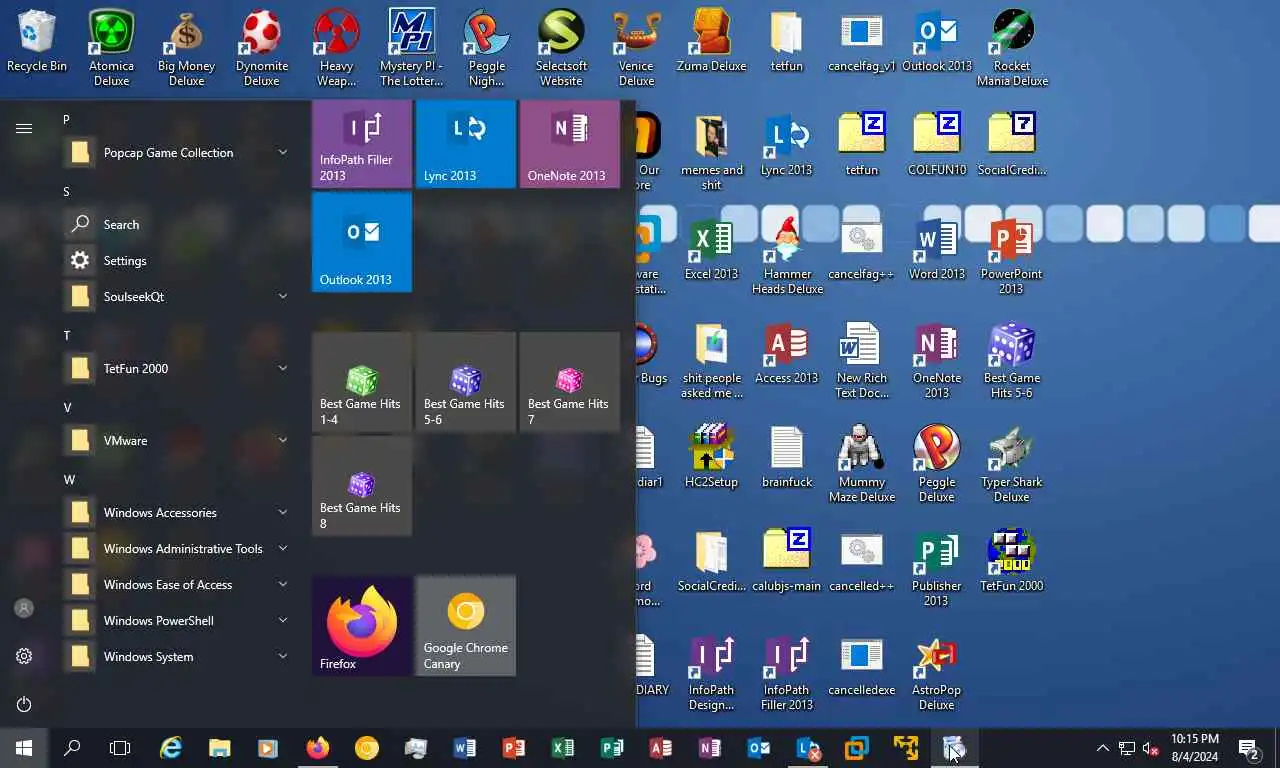Screen dimensions: 1280x768
Task: Launch Rocket Mania Deluxe desktop icon
Action: [1012, 48]
